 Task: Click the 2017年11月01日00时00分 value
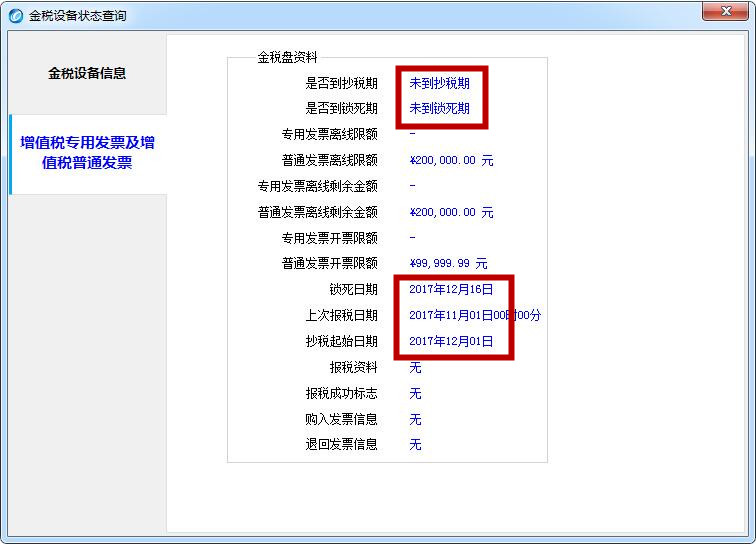point(475,315)
